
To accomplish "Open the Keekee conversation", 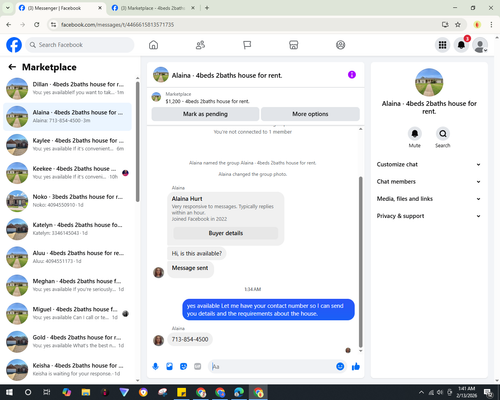I will [x=67, y=173].
